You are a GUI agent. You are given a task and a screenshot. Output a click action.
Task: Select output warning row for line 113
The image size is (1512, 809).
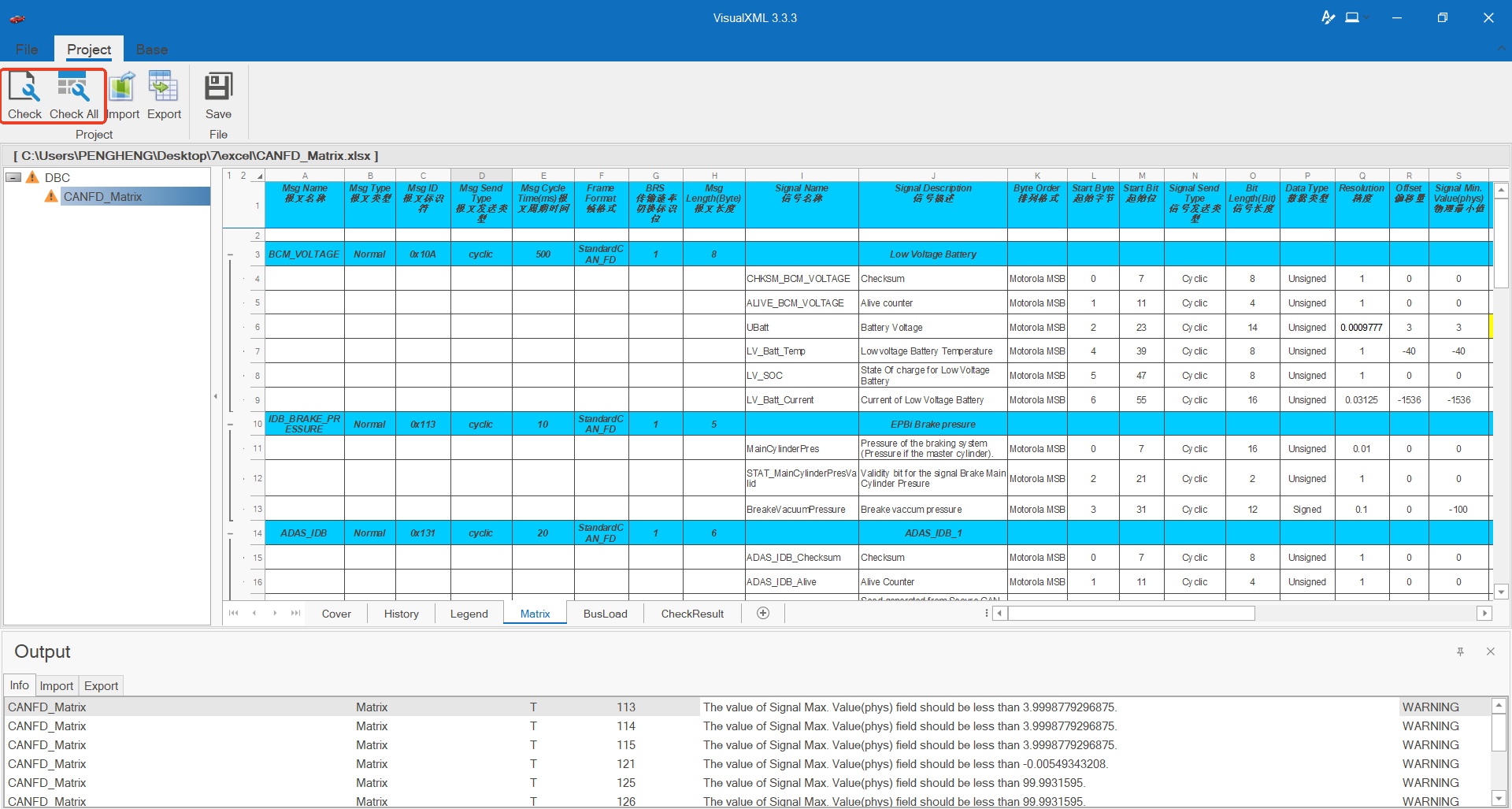[747, 707]
